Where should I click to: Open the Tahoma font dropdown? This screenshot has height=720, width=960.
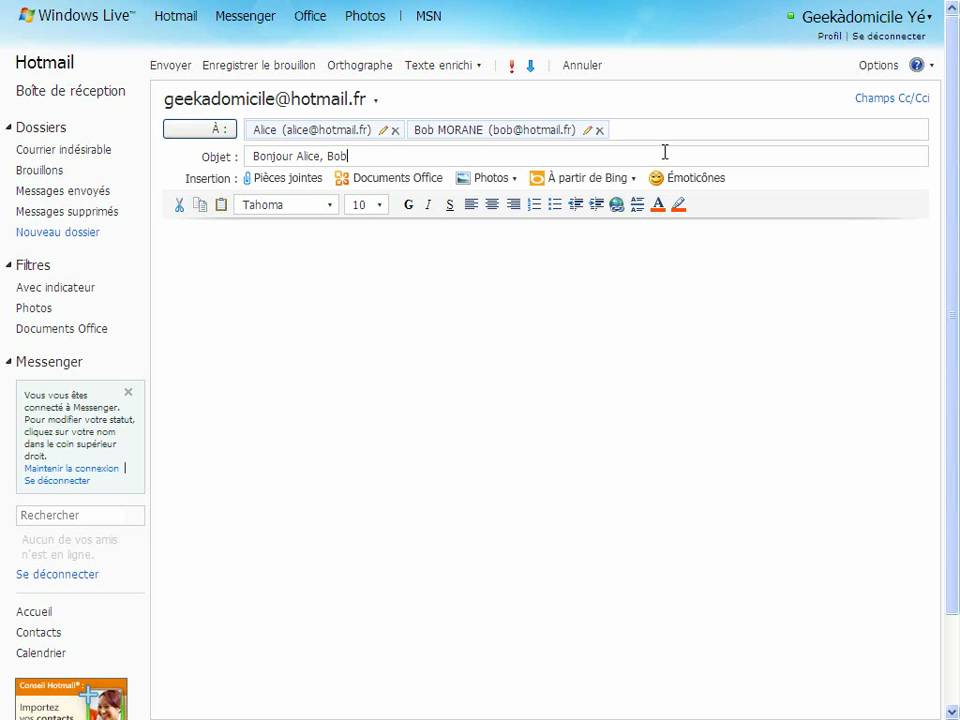click(287, 204)
